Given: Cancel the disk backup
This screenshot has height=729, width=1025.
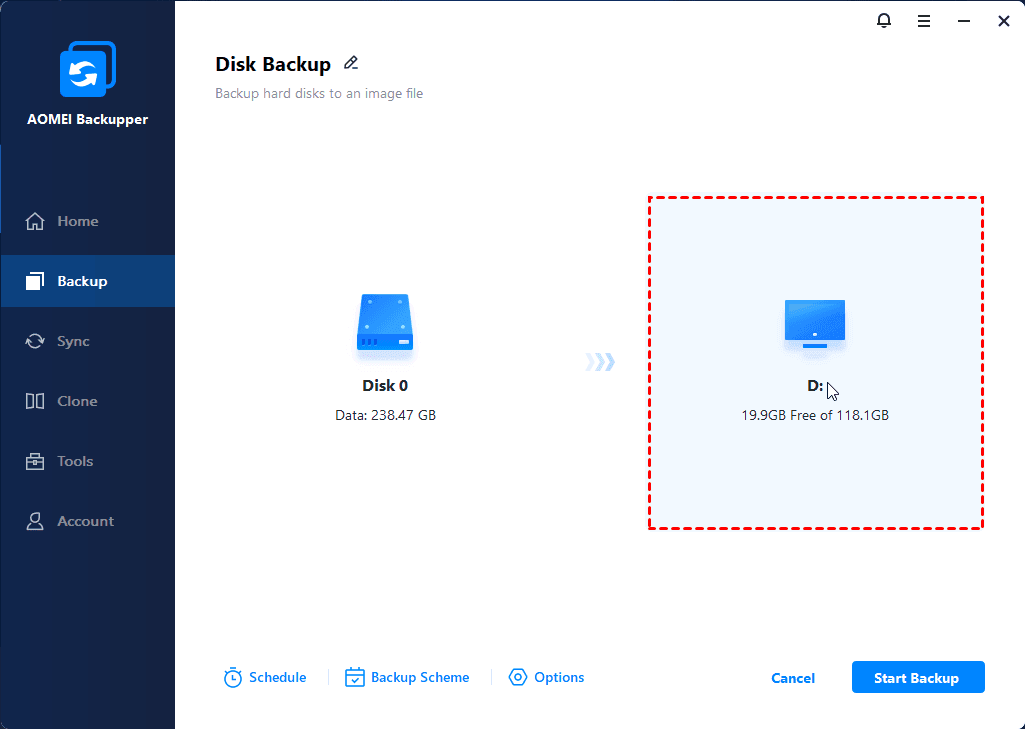Looking at the screenshot, I should pos(793,678).
